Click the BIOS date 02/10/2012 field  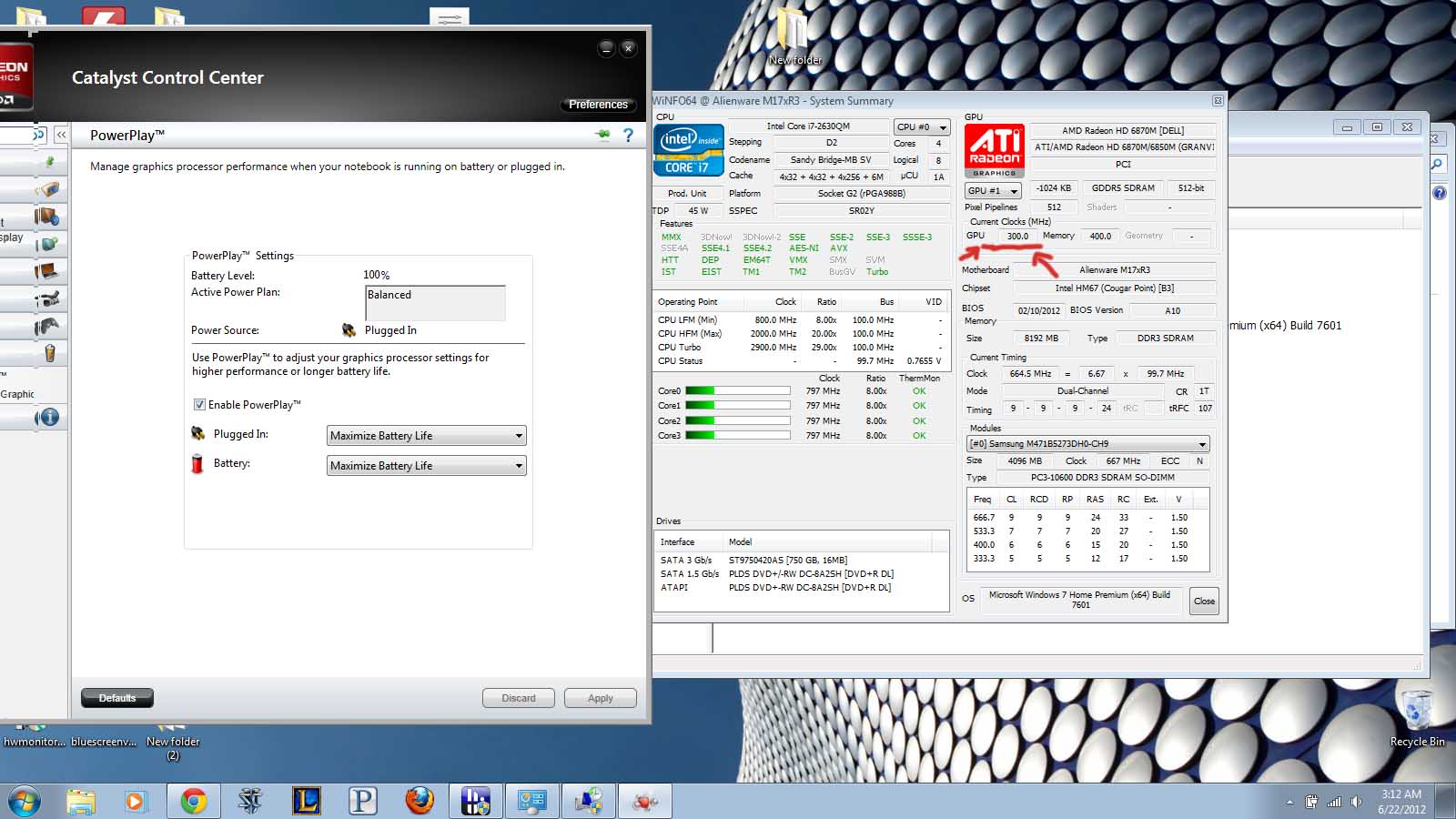click(1038, 310)
